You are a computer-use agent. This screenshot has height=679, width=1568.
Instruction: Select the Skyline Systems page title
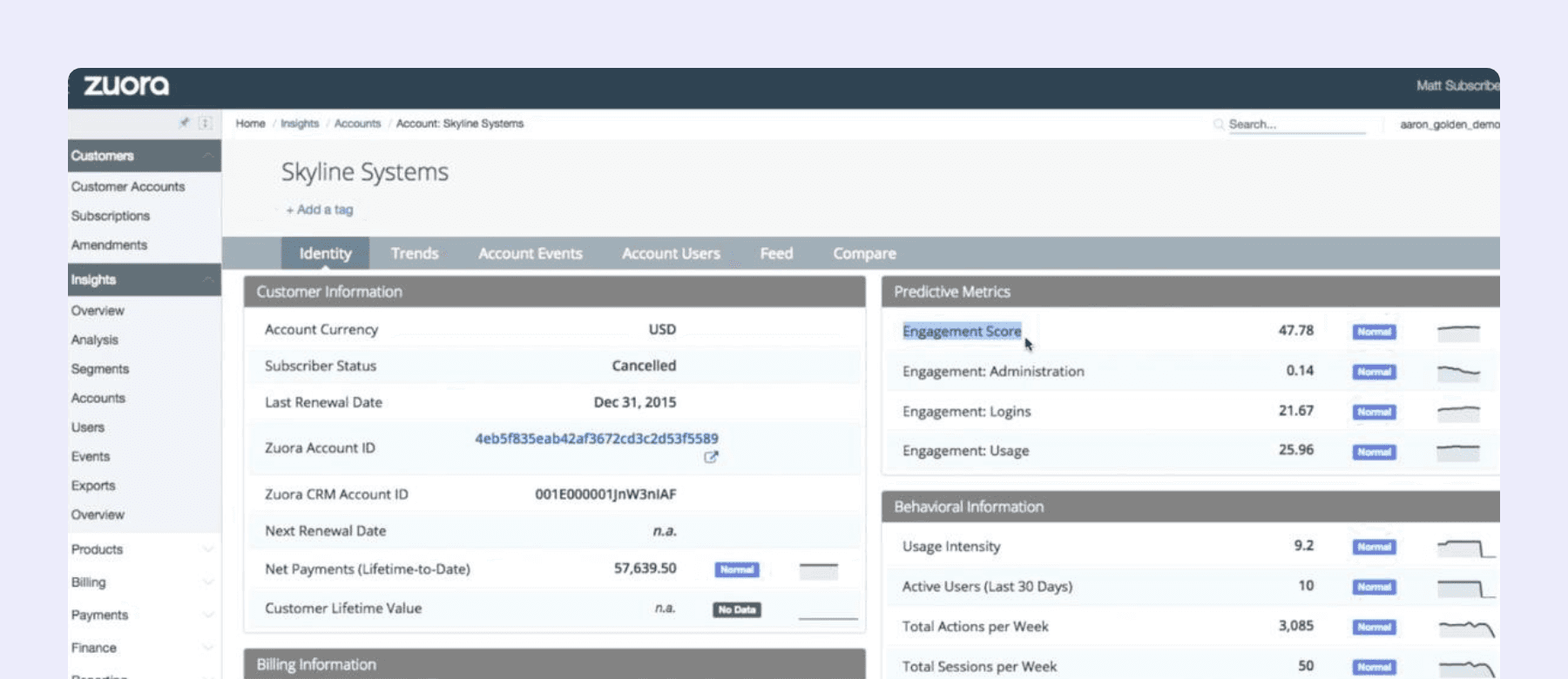click(x=365, y=172)
